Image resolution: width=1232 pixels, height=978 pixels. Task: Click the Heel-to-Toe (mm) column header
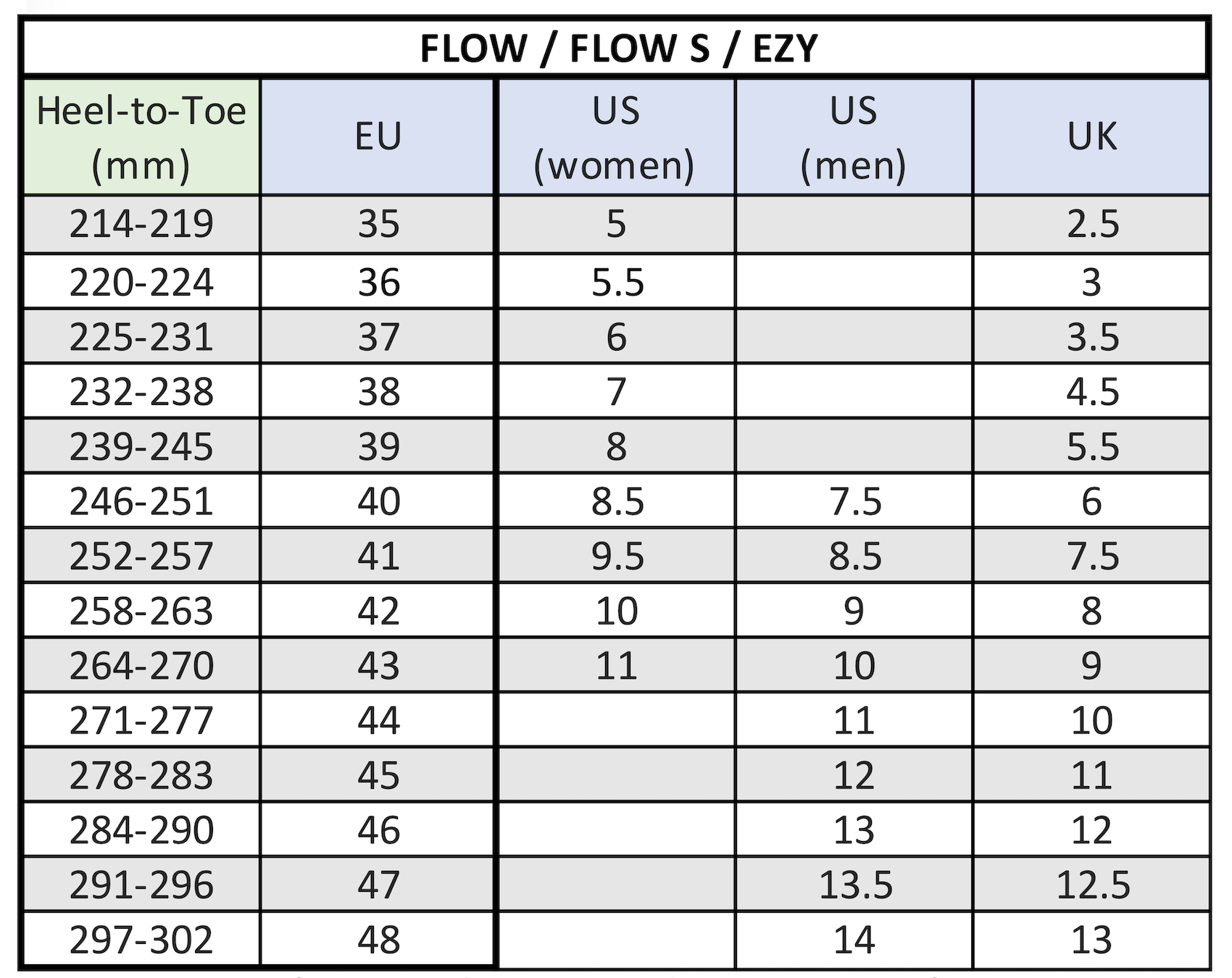point(141,137)
